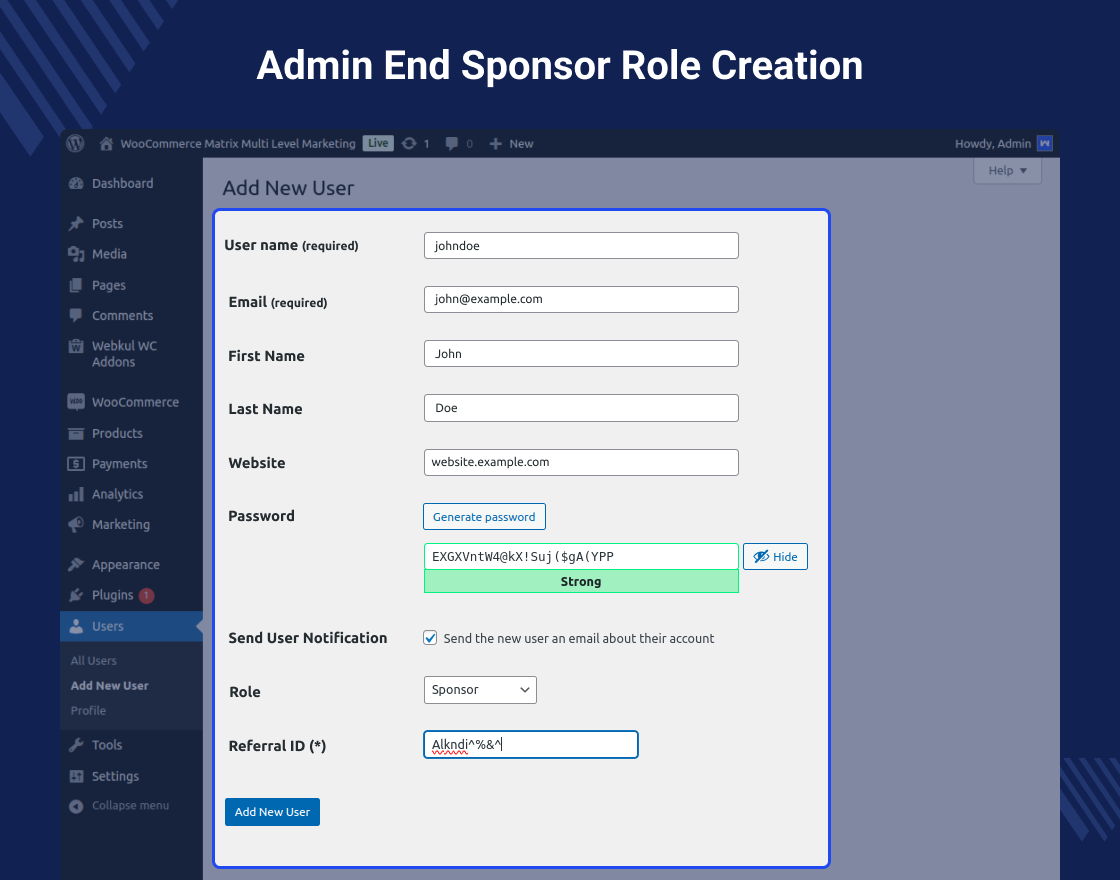This screenshot has height=880, width=1120.
Task: Click the Pages icon in sidebar
Action: 76,285
